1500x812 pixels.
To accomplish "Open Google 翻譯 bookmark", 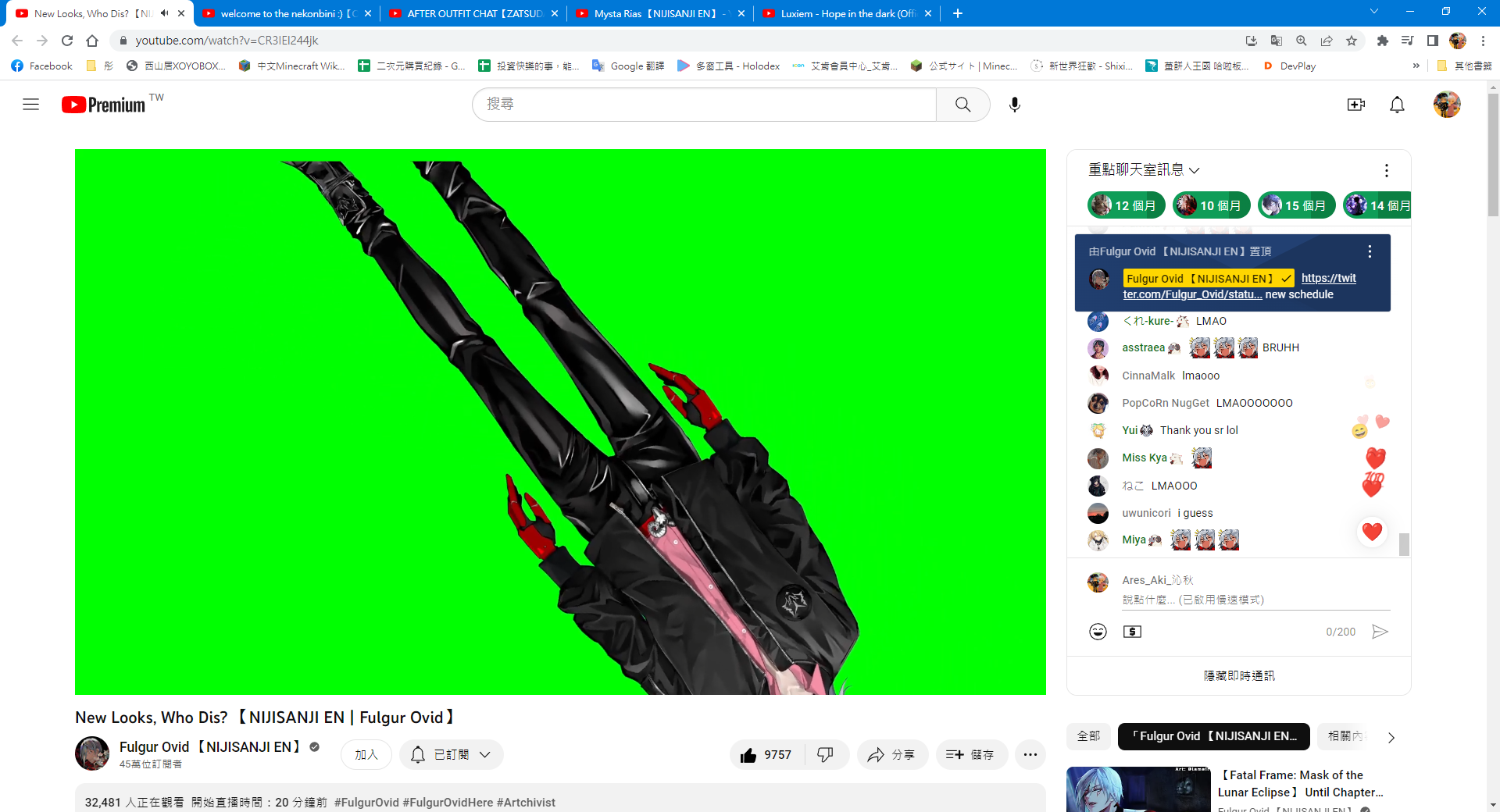I will (628, 66).
